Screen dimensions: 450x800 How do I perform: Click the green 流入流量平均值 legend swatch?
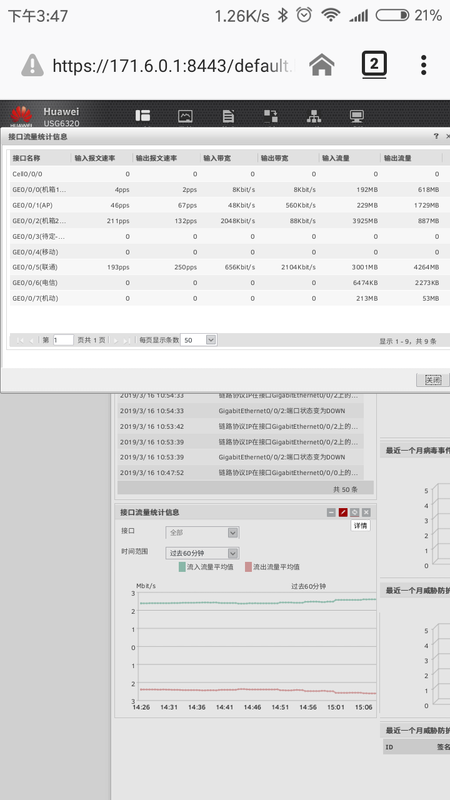(182, 567)
